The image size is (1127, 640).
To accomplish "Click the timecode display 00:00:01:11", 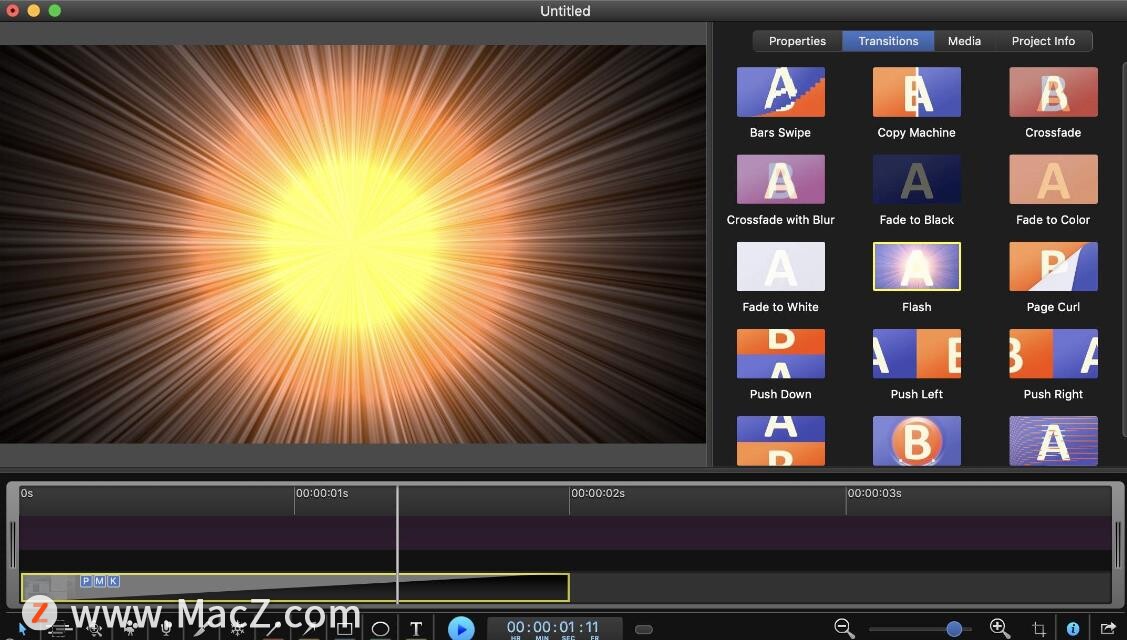I will click(553, 627).
